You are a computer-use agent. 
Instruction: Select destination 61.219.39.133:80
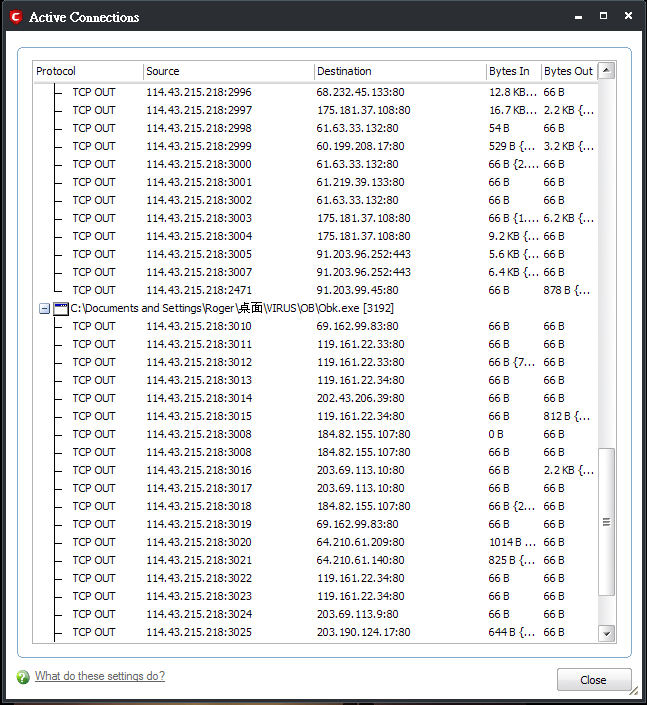(360, 182)
